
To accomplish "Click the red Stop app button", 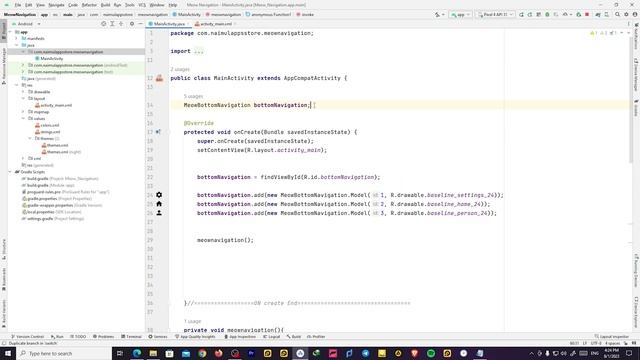I will click(x=587, y=15).
